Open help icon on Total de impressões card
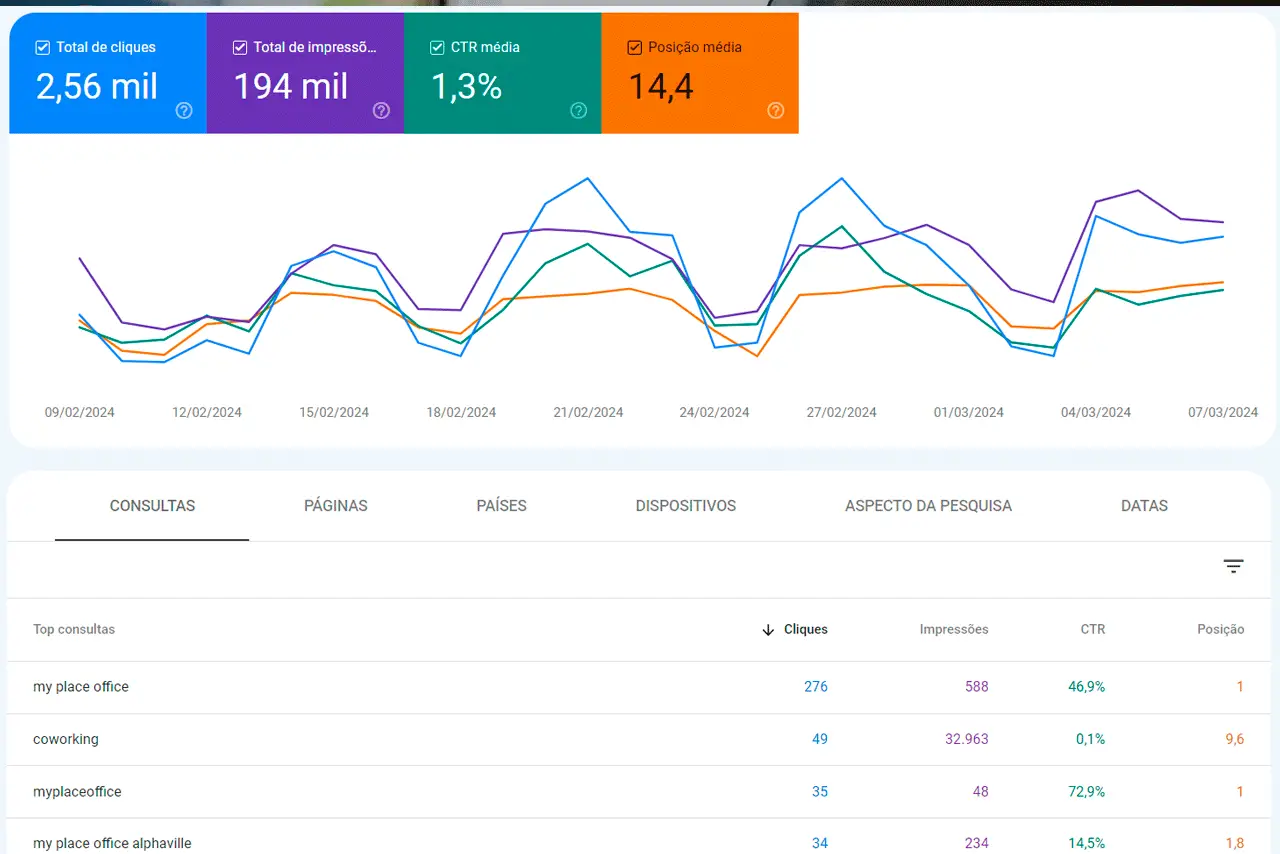This screenshot has height=854, width=1280. pos(381,111)
